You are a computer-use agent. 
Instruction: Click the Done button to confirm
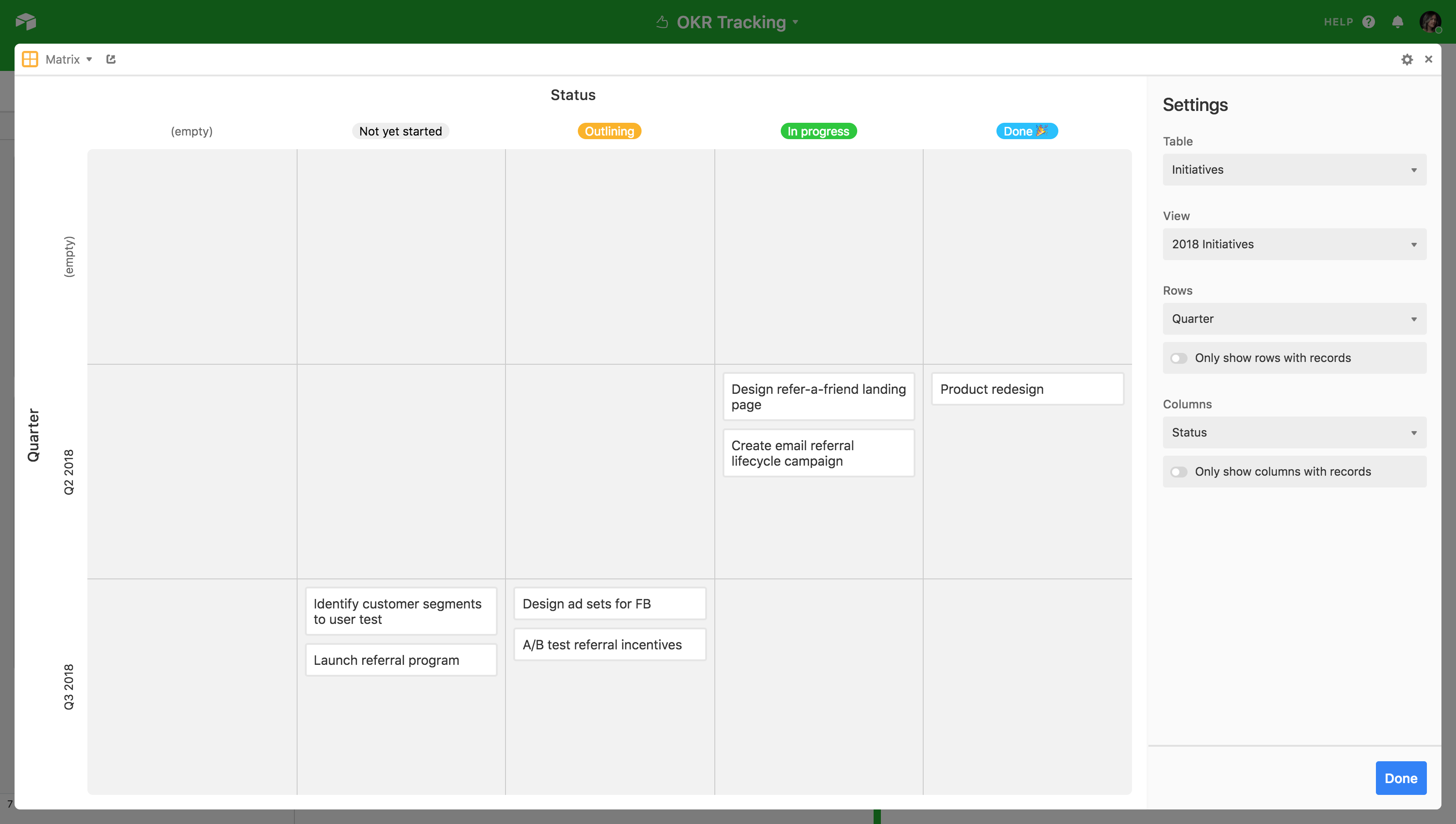[x=1401, y=778]
